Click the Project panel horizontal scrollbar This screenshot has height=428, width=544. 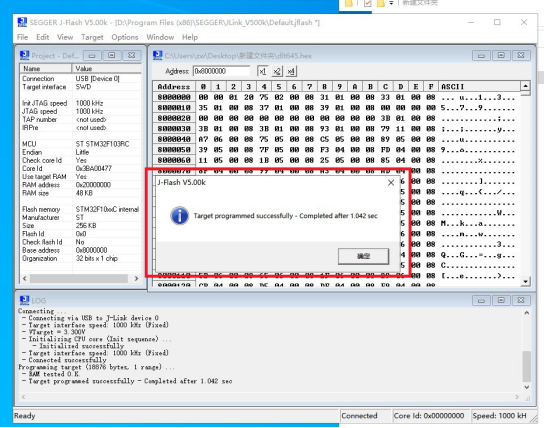[80, 279]
